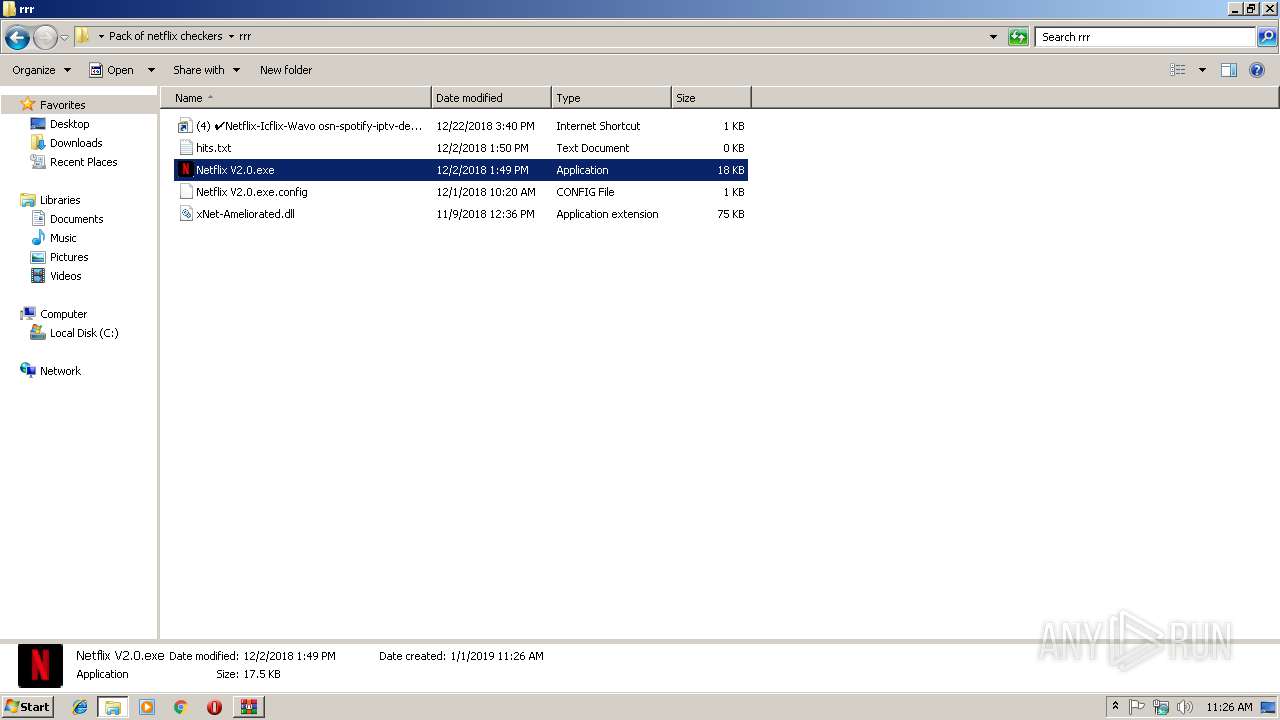The image size is (1280, 720).
Task: Sort by Type column header
Action: [x=611, y=98]
